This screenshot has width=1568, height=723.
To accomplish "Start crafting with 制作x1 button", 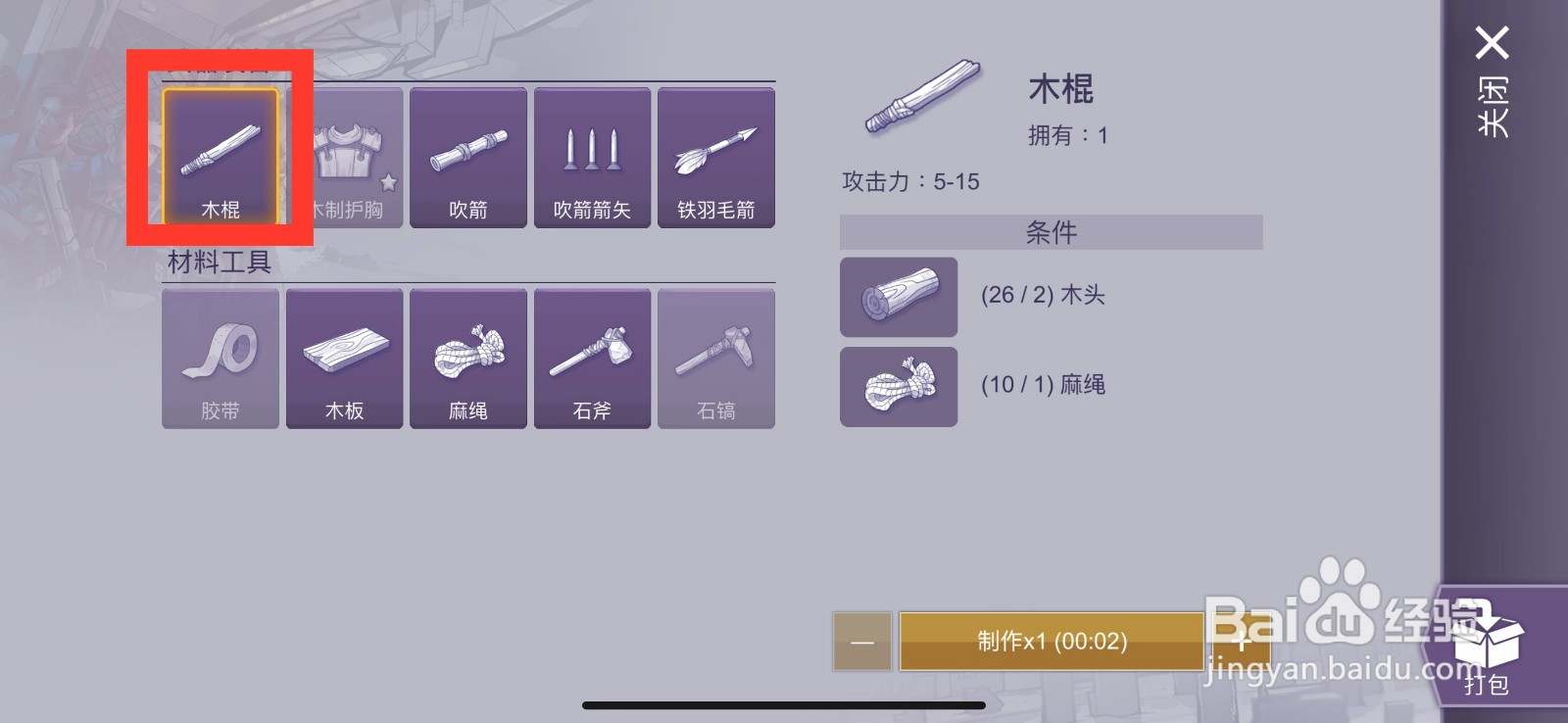I will coord(1052,642).
